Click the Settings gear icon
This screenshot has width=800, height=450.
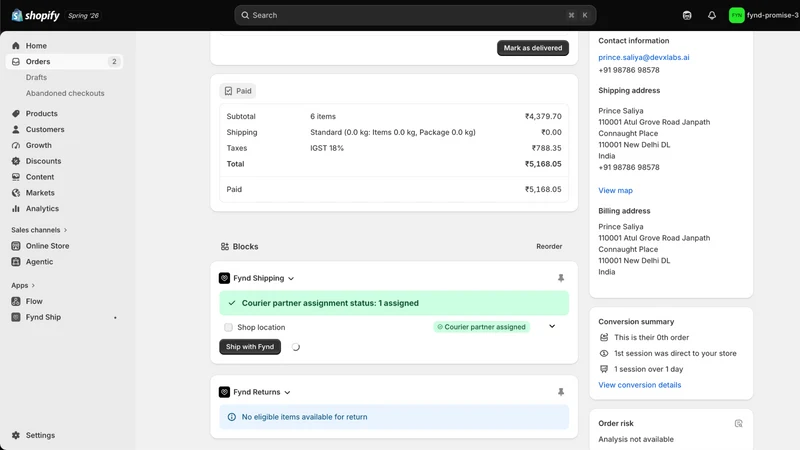pos(16,435)
